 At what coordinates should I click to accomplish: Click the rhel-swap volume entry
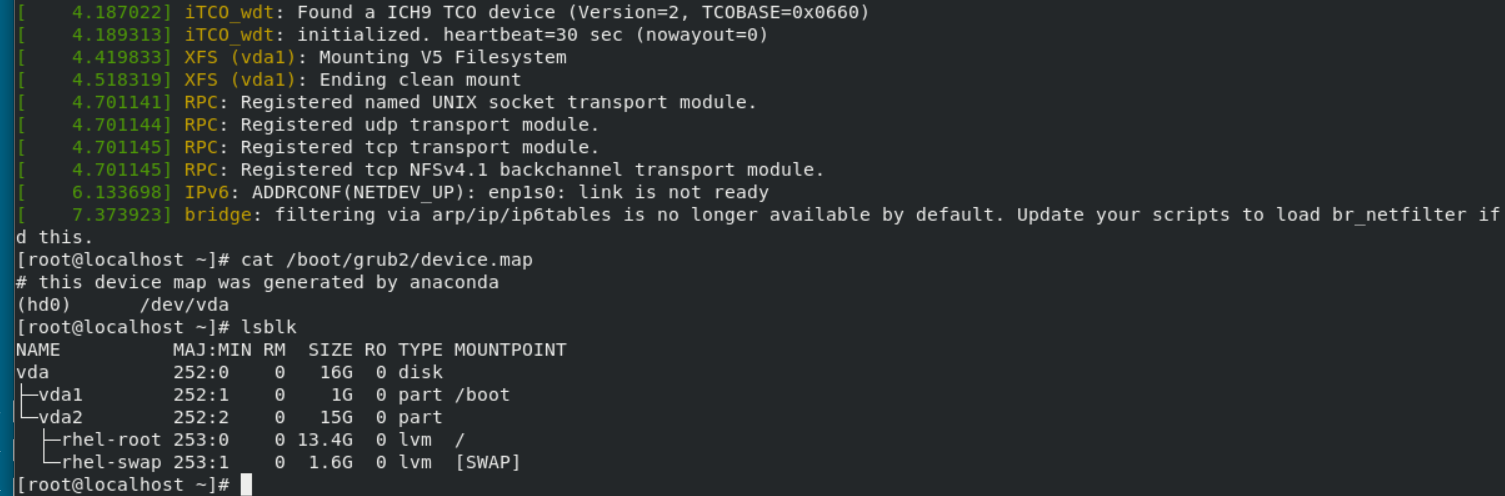tap(111, 462)
